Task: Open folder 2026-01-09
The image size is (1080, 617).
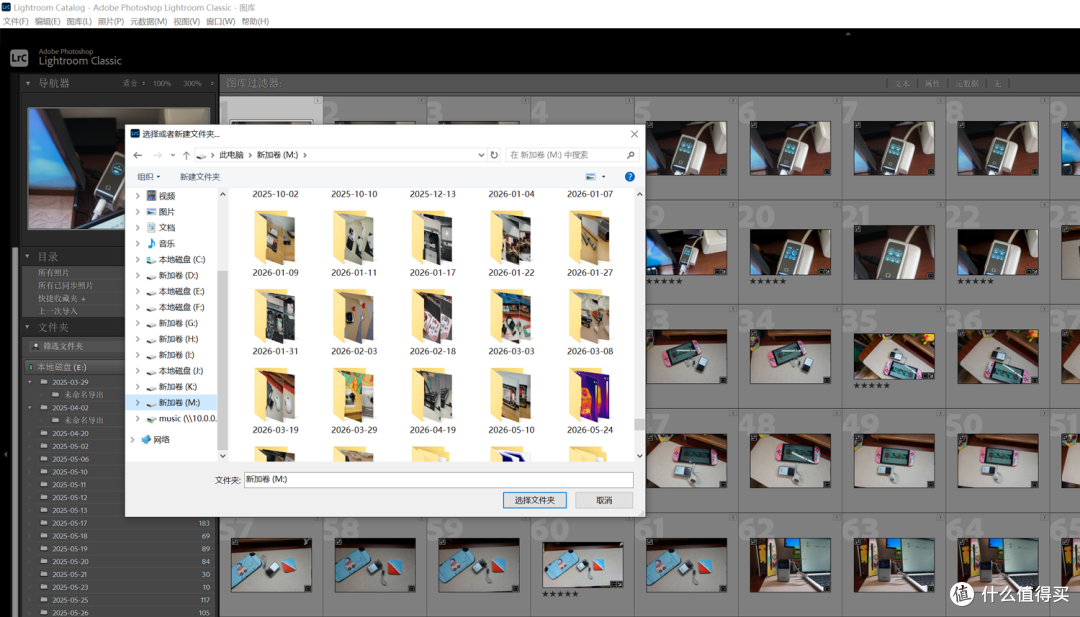Action: (276, 244)
